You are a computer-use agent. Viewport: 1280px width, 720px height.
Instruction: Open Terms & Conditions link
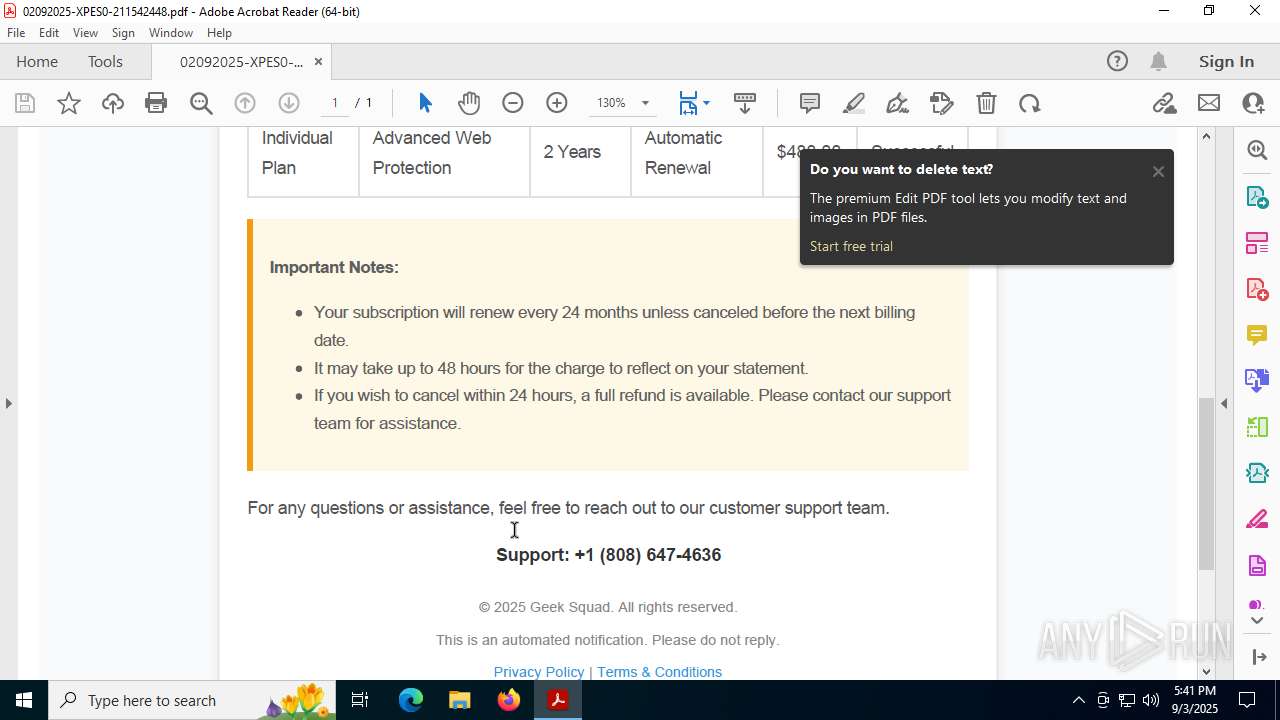[659, 672]
